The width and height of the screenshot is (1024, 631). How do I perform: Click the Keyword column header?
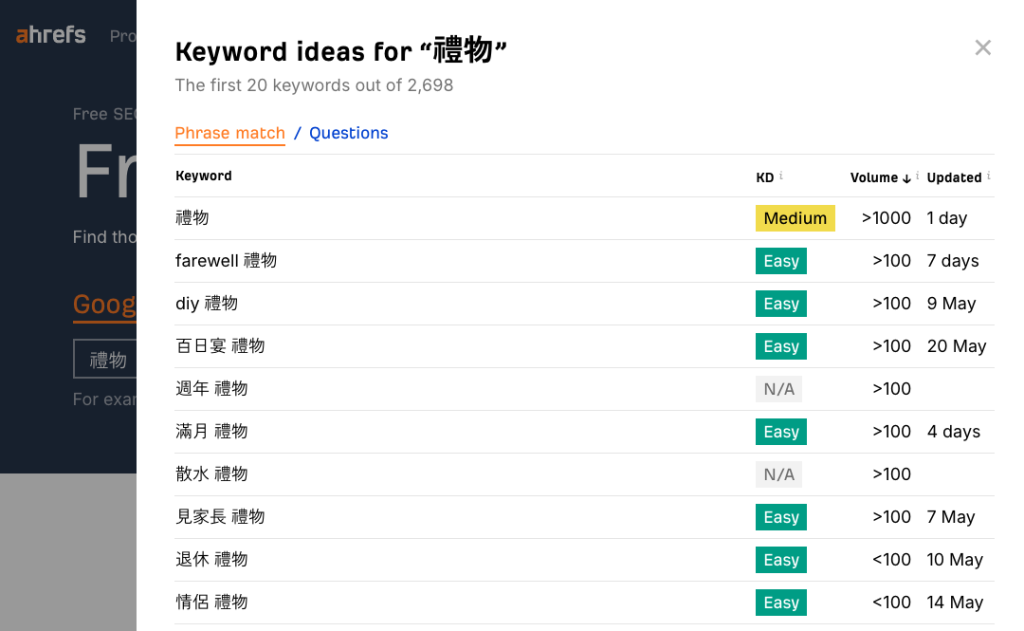pos(204,176)
